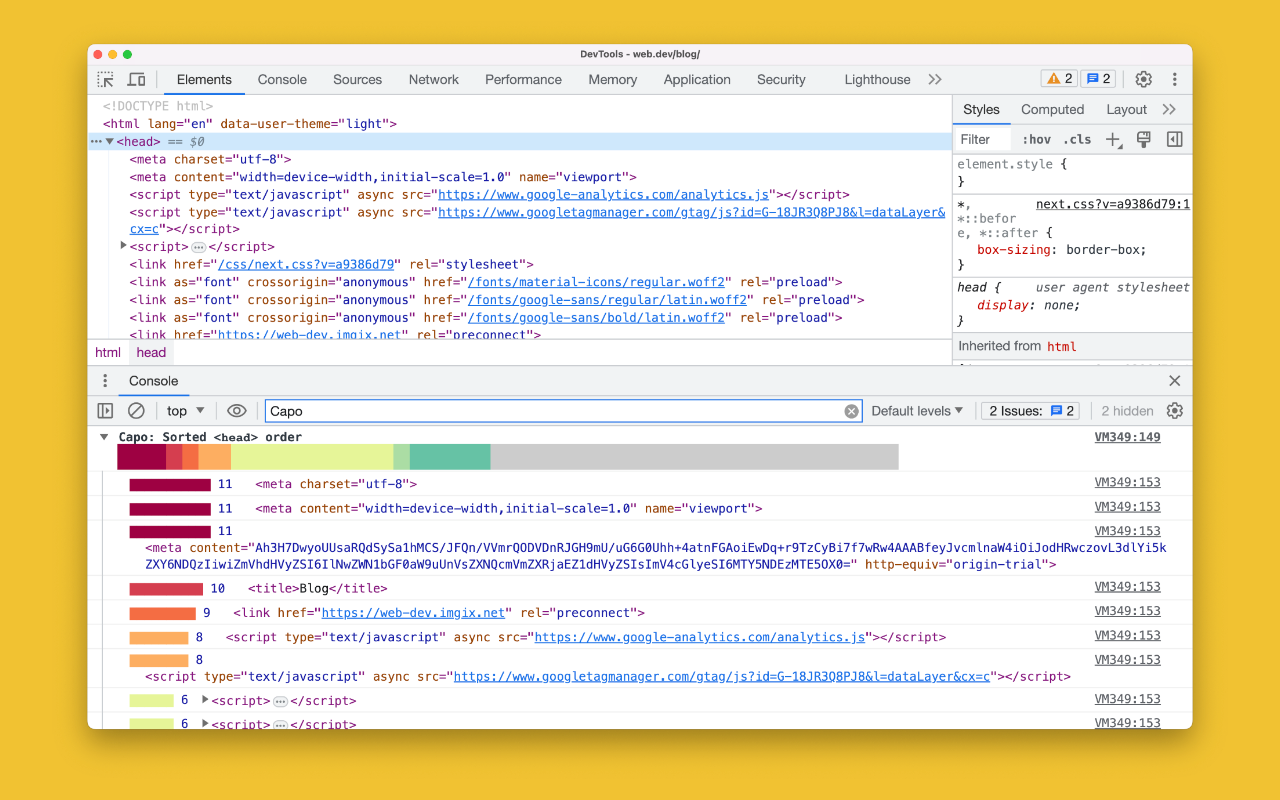Toggle the .cls element classes button
This screenshot has width=1280, height=800.
point(1077,140)
